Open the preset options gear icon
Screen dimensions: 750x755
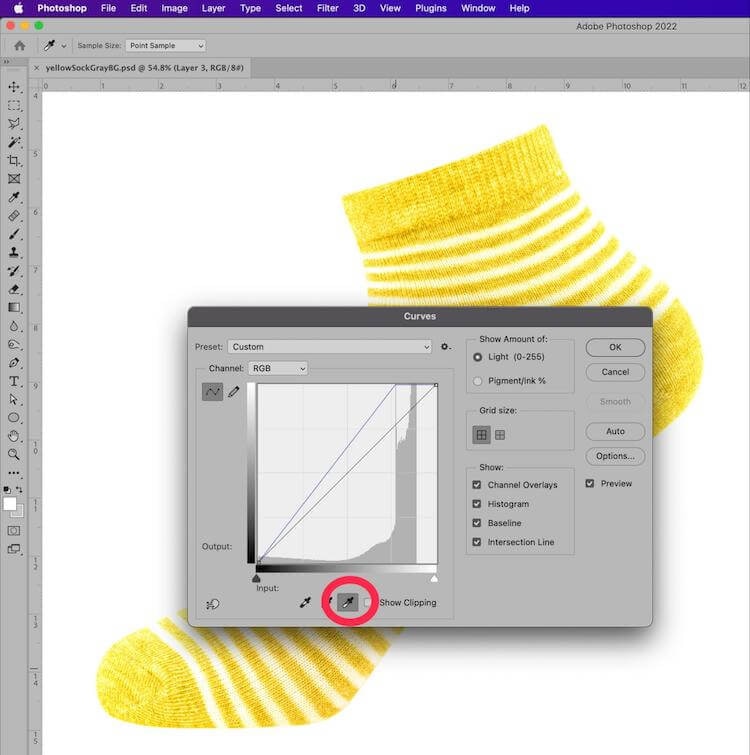[x=446, y=347]
